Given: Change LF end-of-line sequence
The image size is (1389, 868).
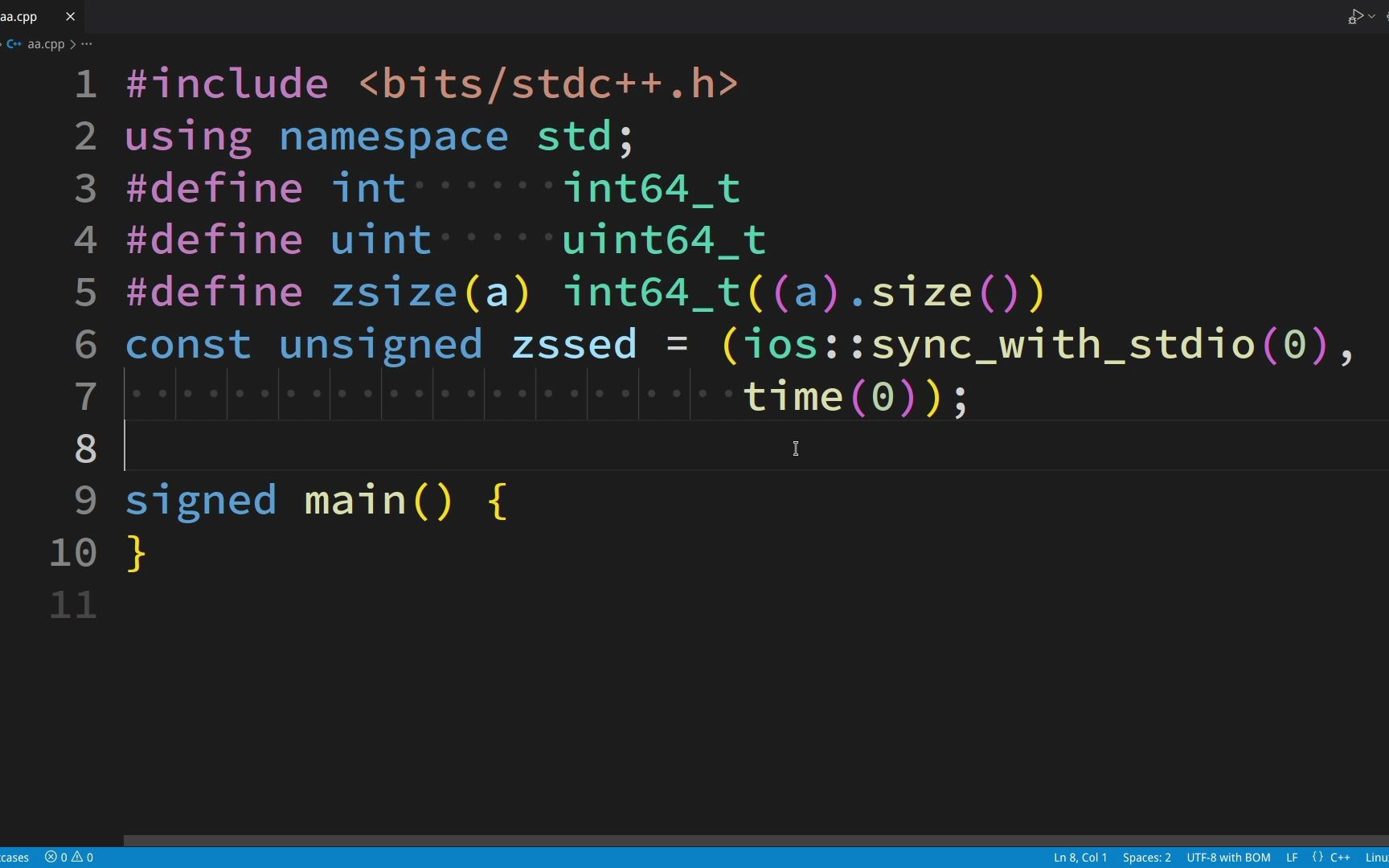Looking at the screenshot, I should 1292,858.
